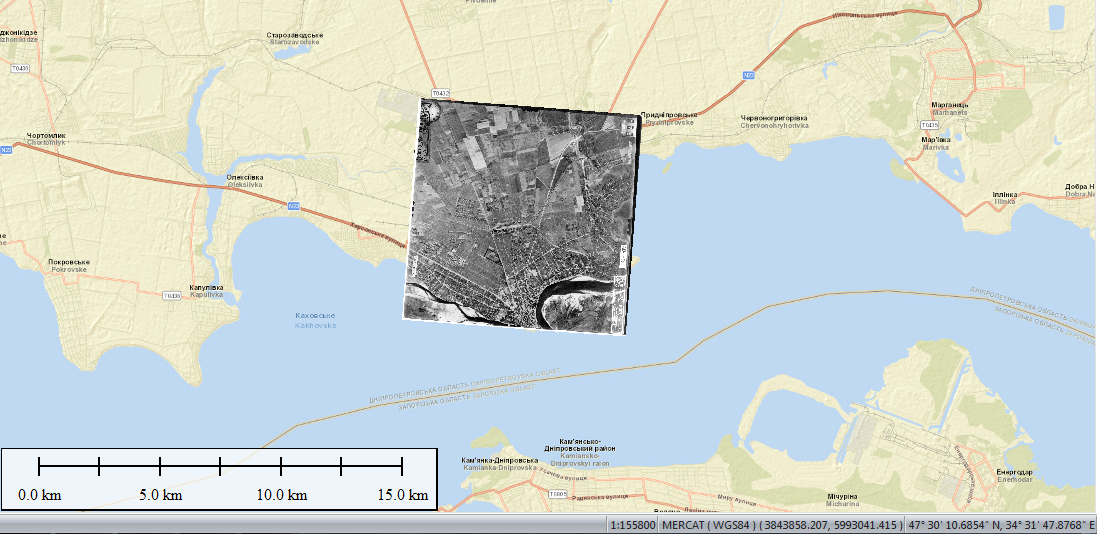Click the T0805 road shield near Kamianka-Dniprovska

pyautogui.click(x=557, y=494)
